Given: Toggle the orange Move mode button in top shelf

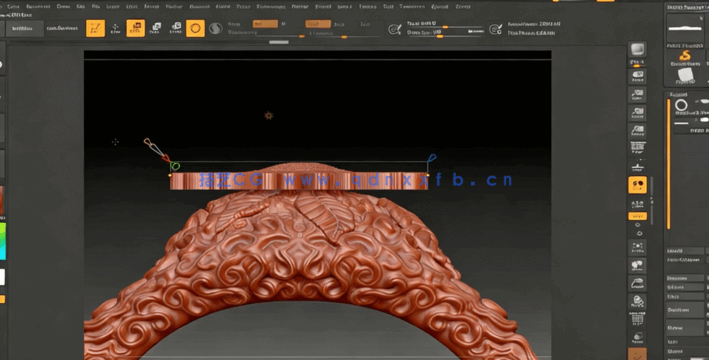Looking at the screenshot, I should (x=136, y=28).
